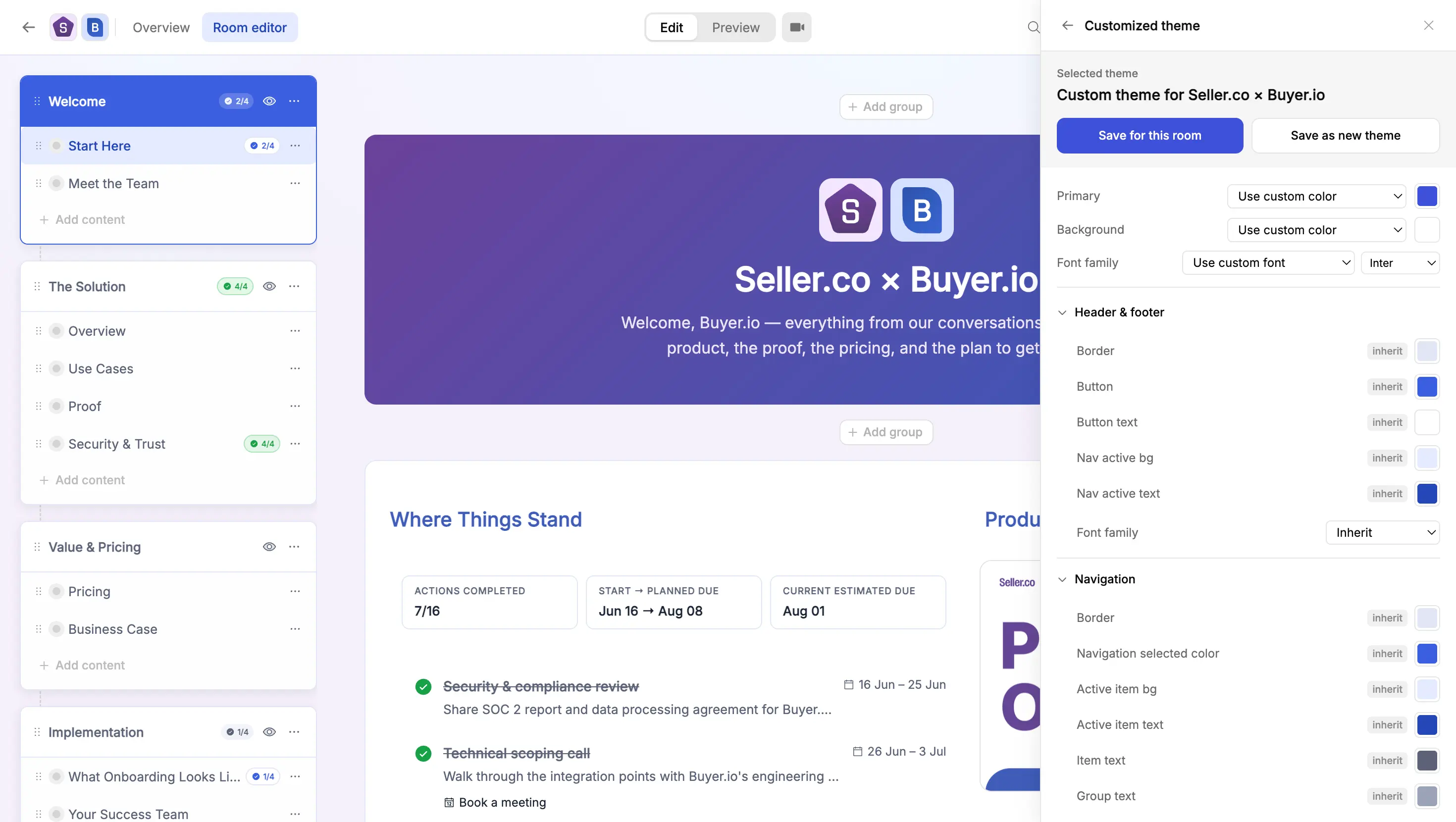Open the Inter font dropdown
Screen dimensions: 1456x822
[1400, 263]
